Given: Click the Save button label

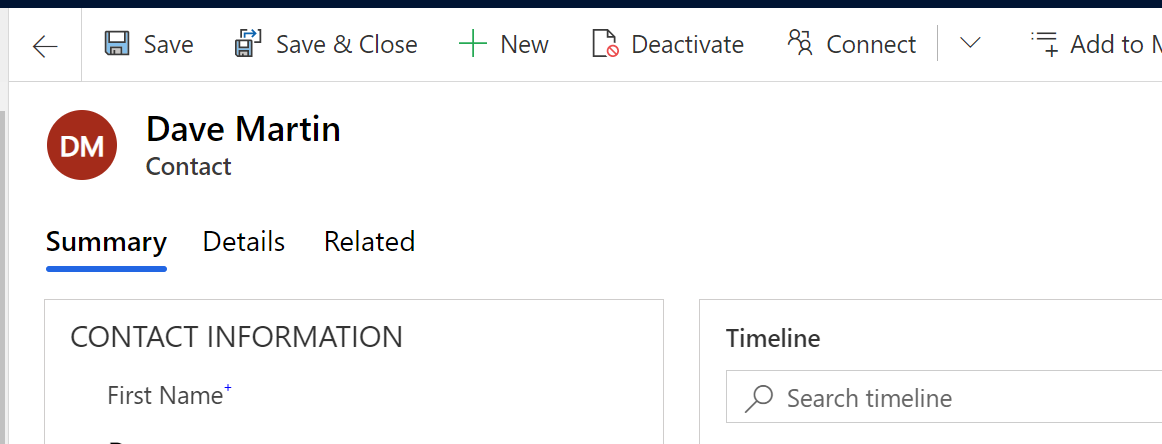Looking at the screenshot, I should pyautogui.click(x=168, y=44).
